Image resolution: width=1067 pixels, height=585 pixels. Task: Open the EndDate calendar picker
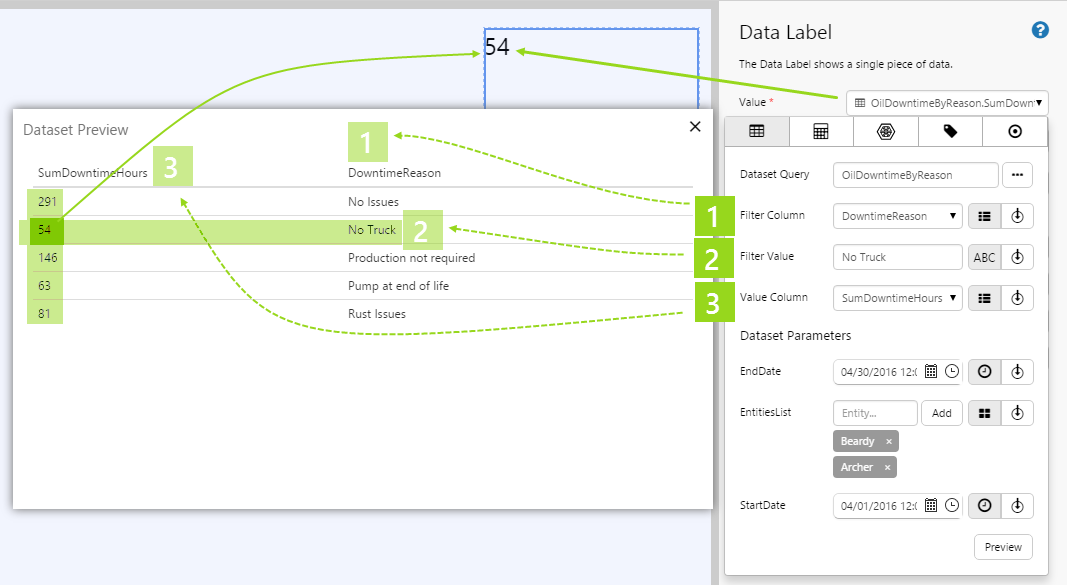coord(930,371)
